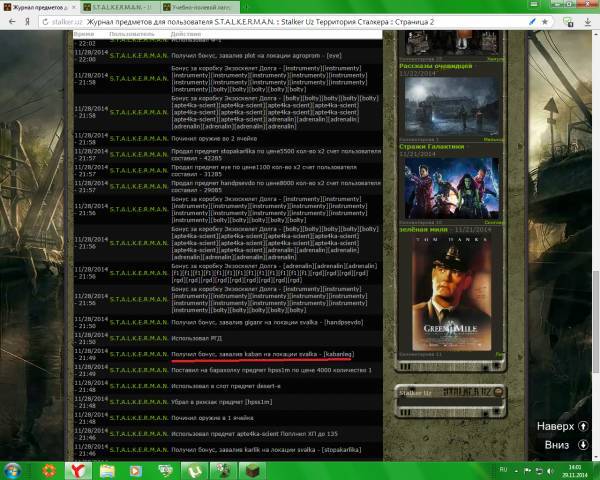Image resolution: width=600 pixels, height=480 pixels.
Task: Click the RU language indicator in tray
Action: (504, 469)
